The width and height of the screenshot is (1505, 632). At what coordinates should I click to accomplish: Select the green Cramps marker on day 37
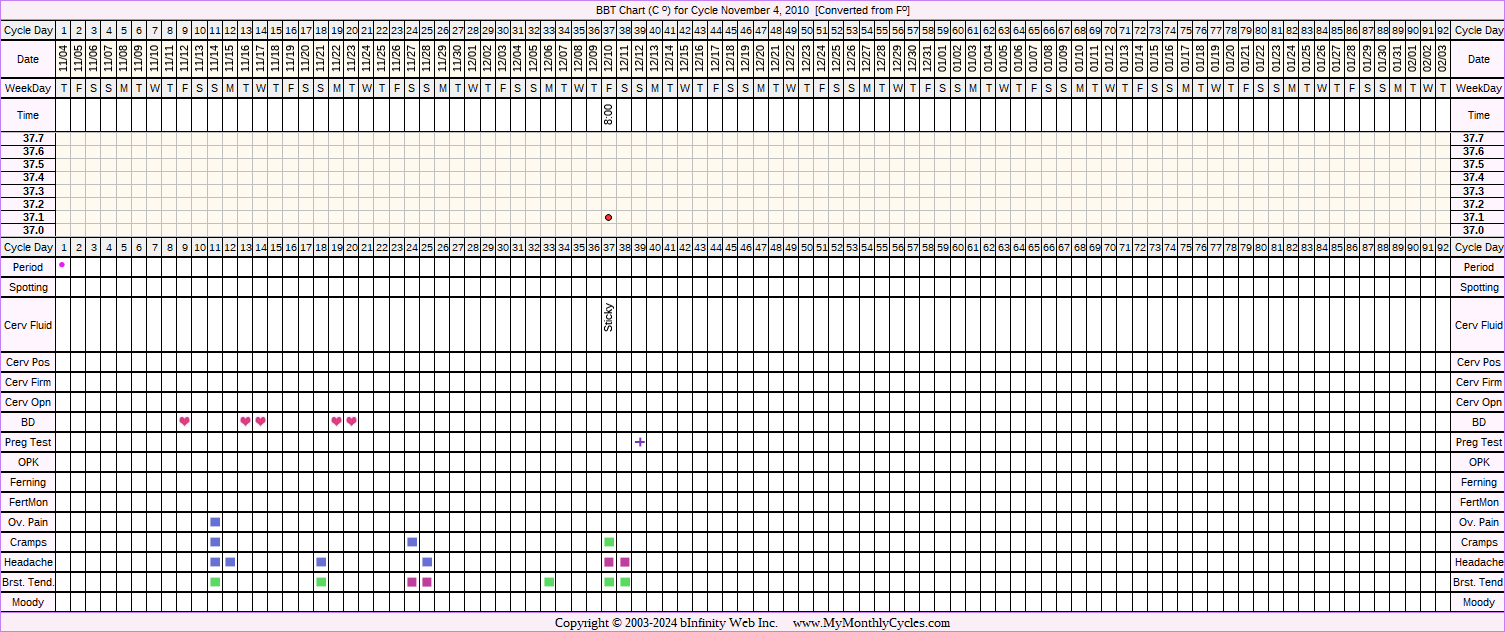609,542
